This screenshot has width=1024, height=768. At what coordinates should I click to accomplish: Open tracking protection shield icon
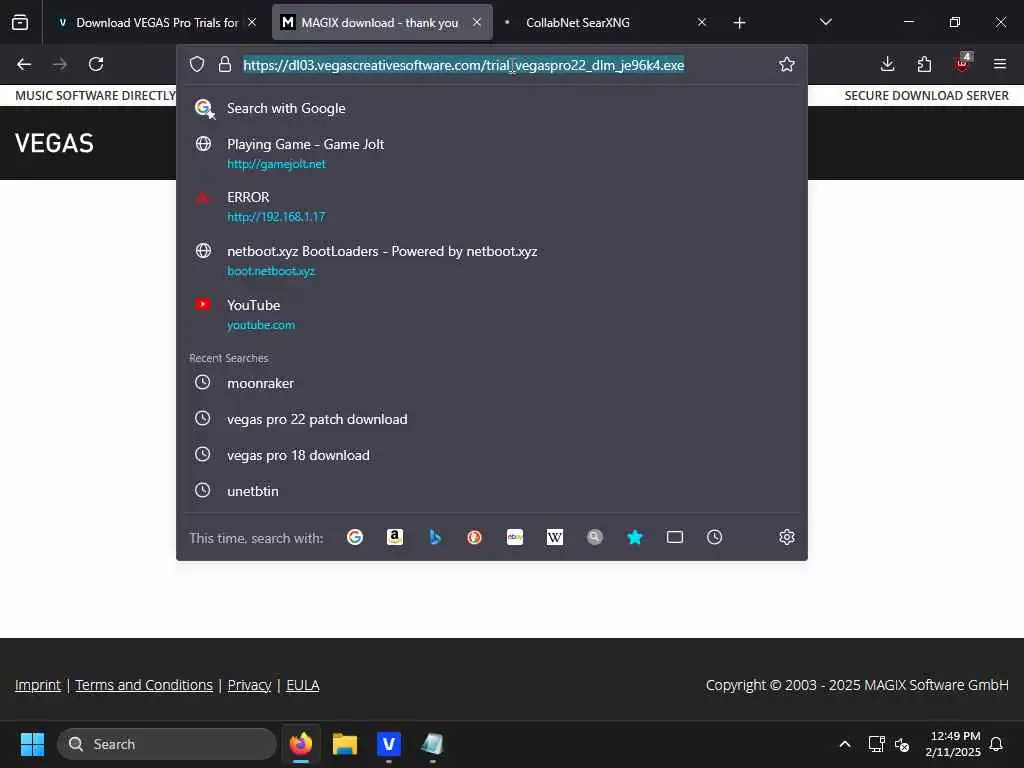197,64
